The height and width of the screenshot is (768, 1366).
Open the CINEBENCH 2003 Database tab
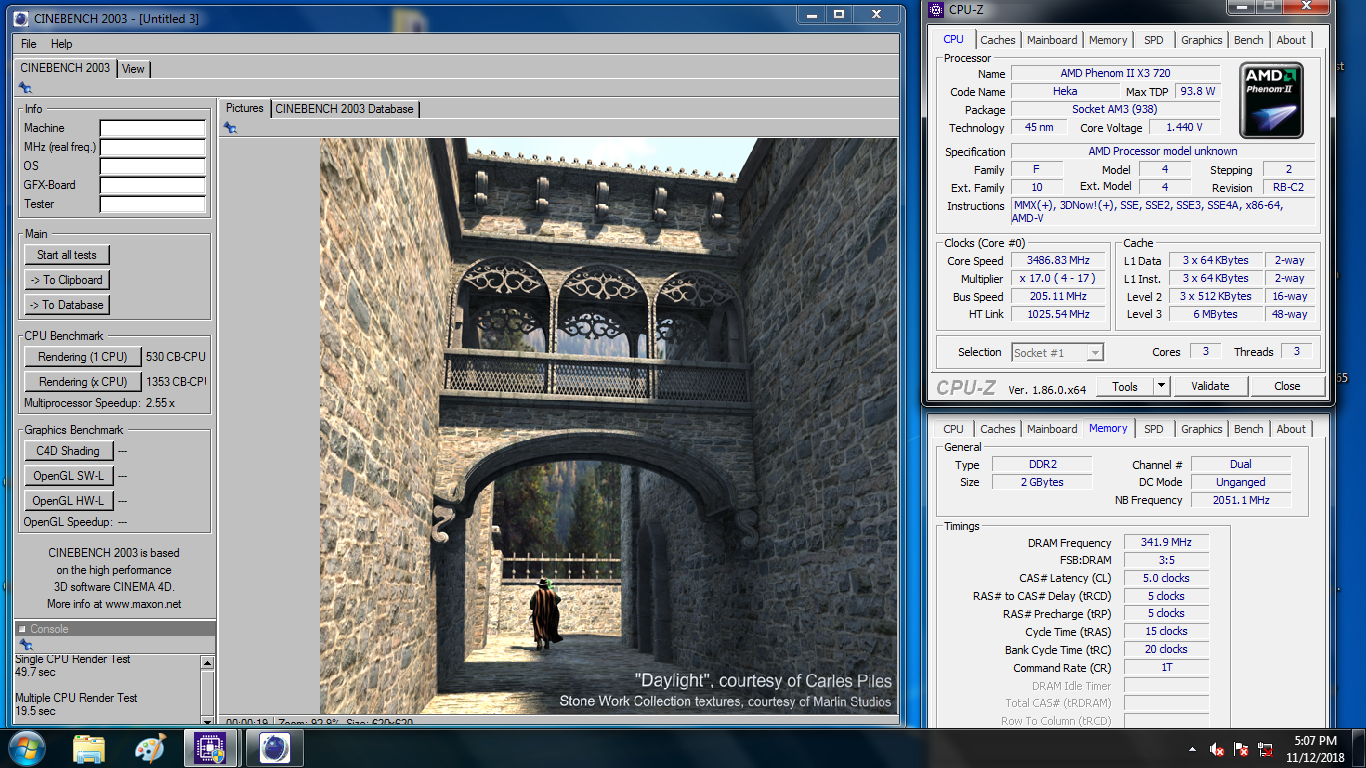coord(344,109)
